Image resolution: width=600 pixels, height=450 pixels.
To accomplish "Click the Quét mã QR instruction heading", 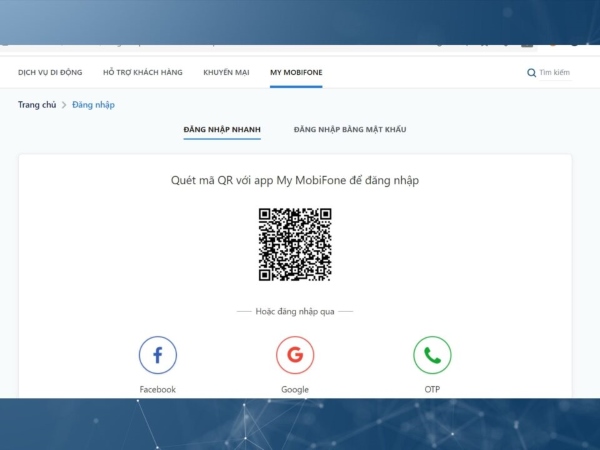I will click(x=295, y=180).
